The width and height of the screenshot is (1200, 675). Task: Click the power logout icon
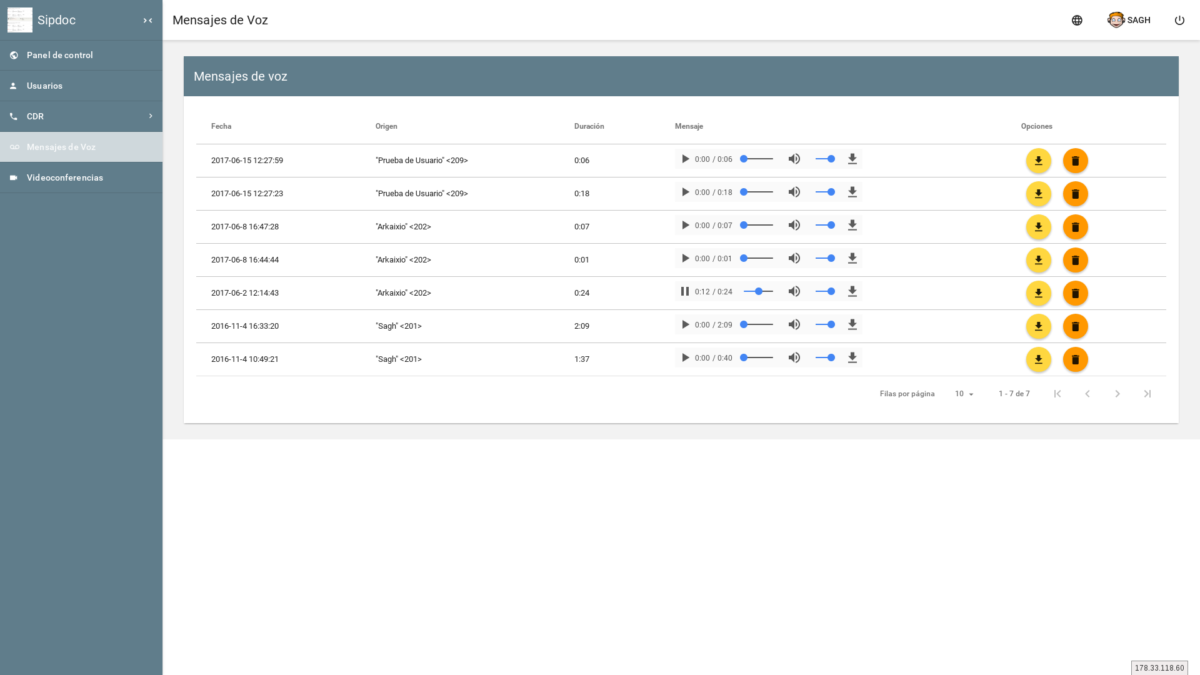coord(1179,19)
